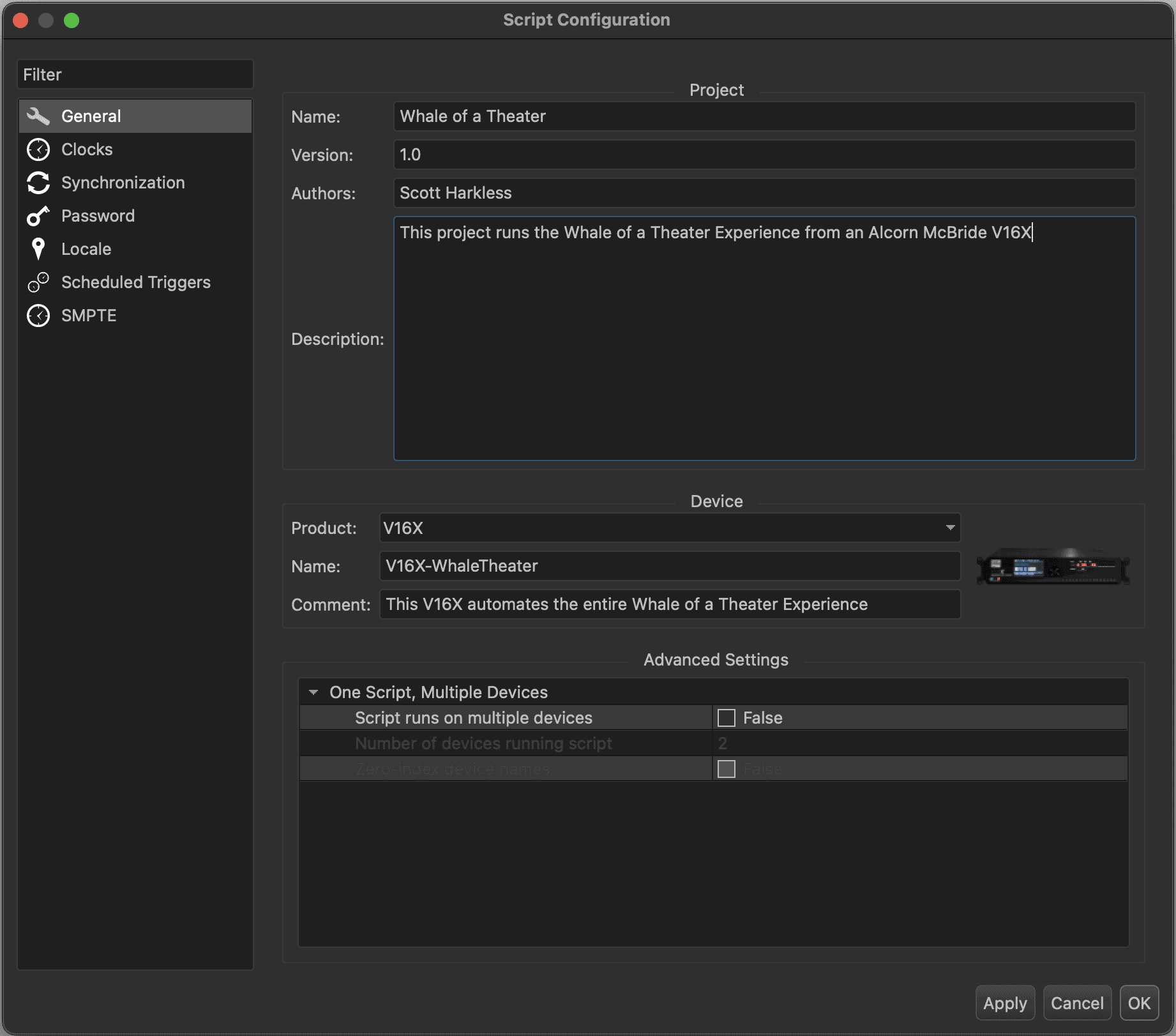This screenshot has width=1176, height=1036.
Task: Switch to the Synchronization settings page
Action: tap(123, 183)
